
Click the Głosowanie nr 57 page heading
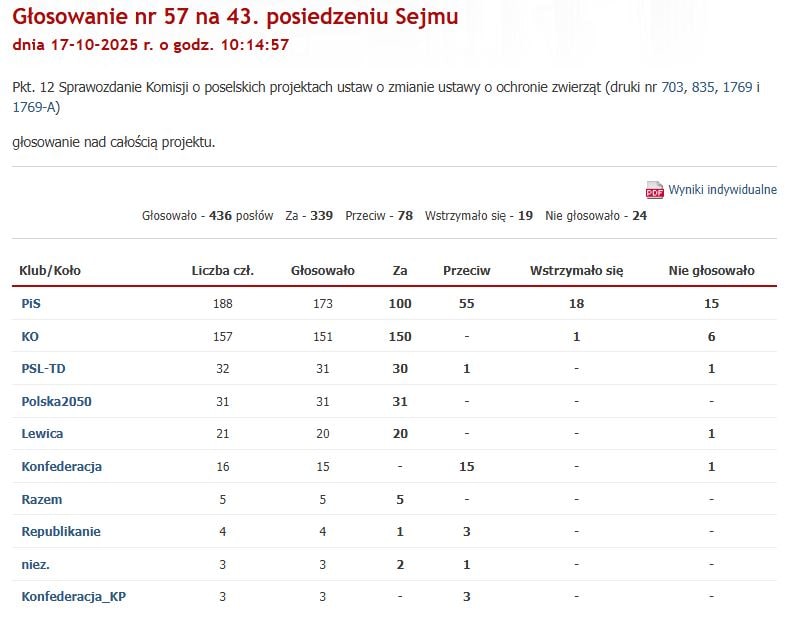235,17
